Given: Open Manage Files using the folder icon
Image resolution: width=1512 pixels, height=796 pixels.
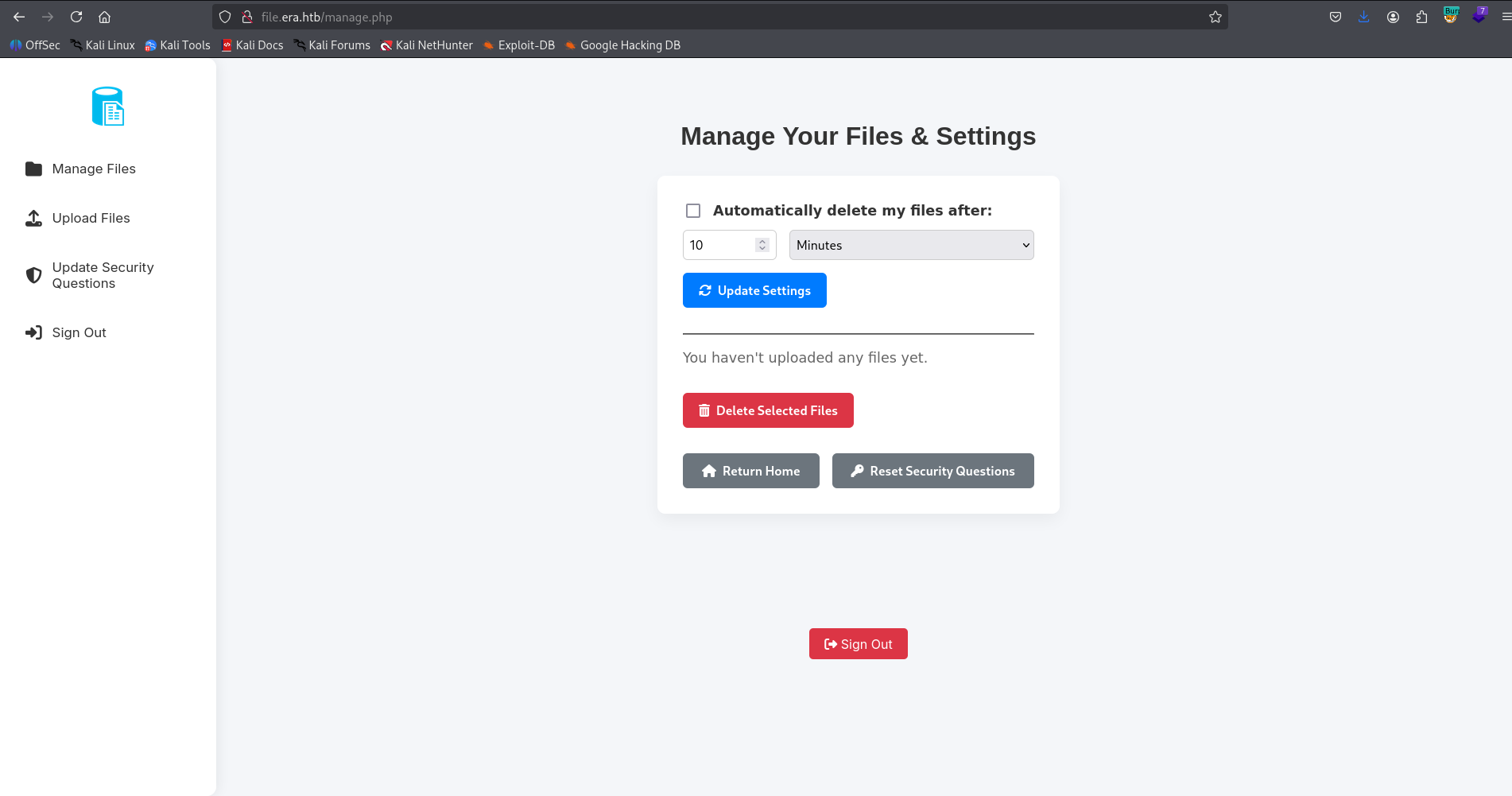Looking at the screenshot, I should click(33, 169).
